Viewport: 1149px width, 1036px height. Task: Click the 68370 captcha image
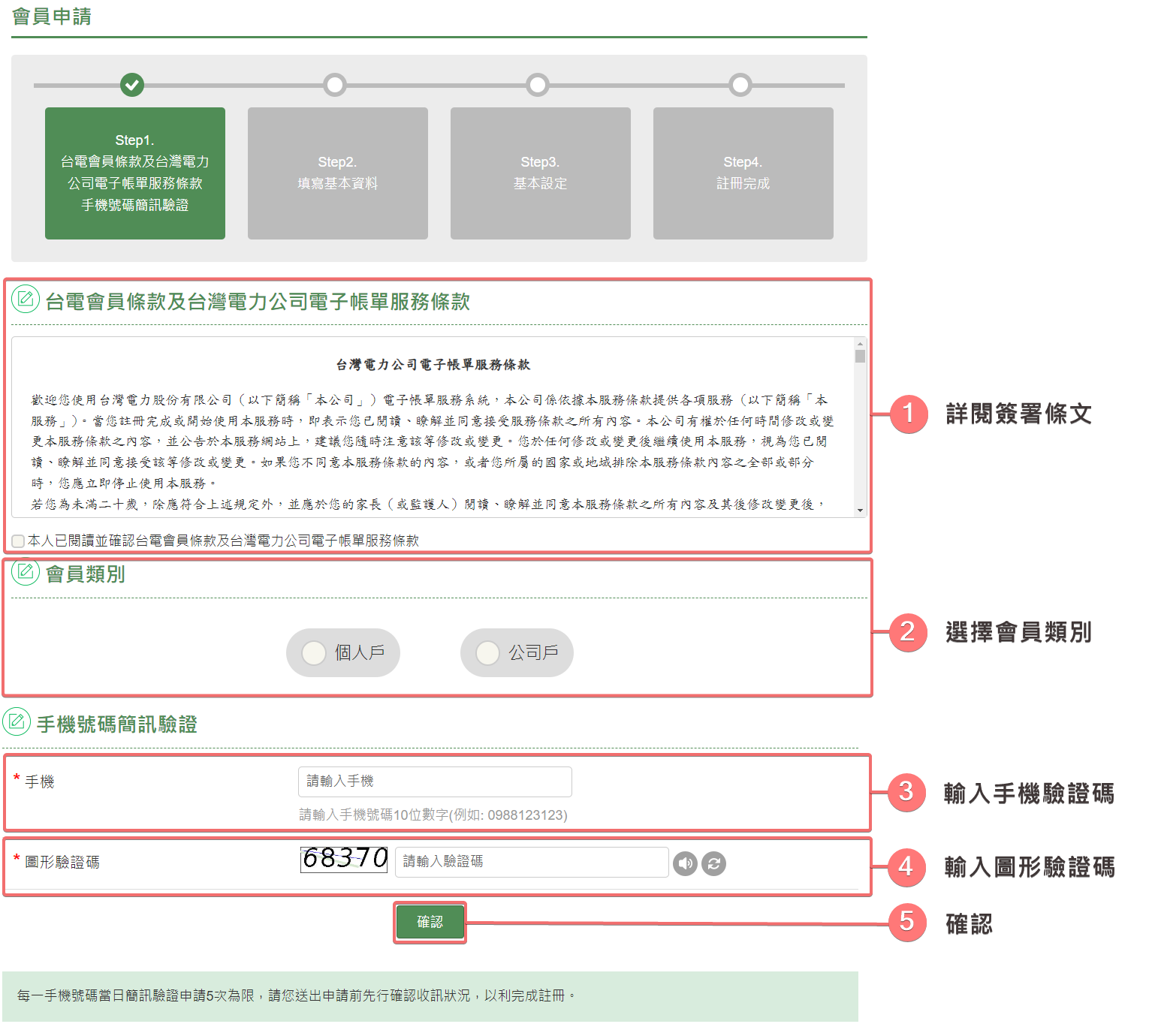[x=345, y=859]
